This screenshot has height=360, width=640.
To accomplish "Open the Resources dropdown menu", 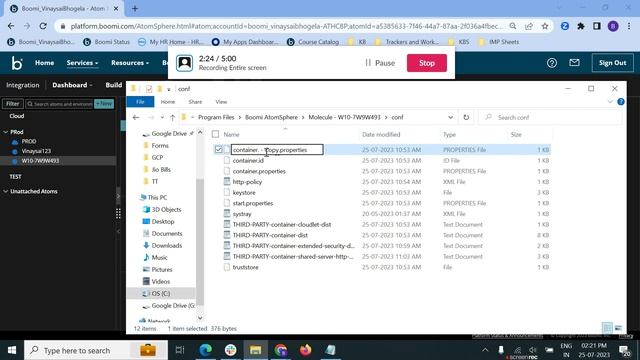I will tap(130, 63).
